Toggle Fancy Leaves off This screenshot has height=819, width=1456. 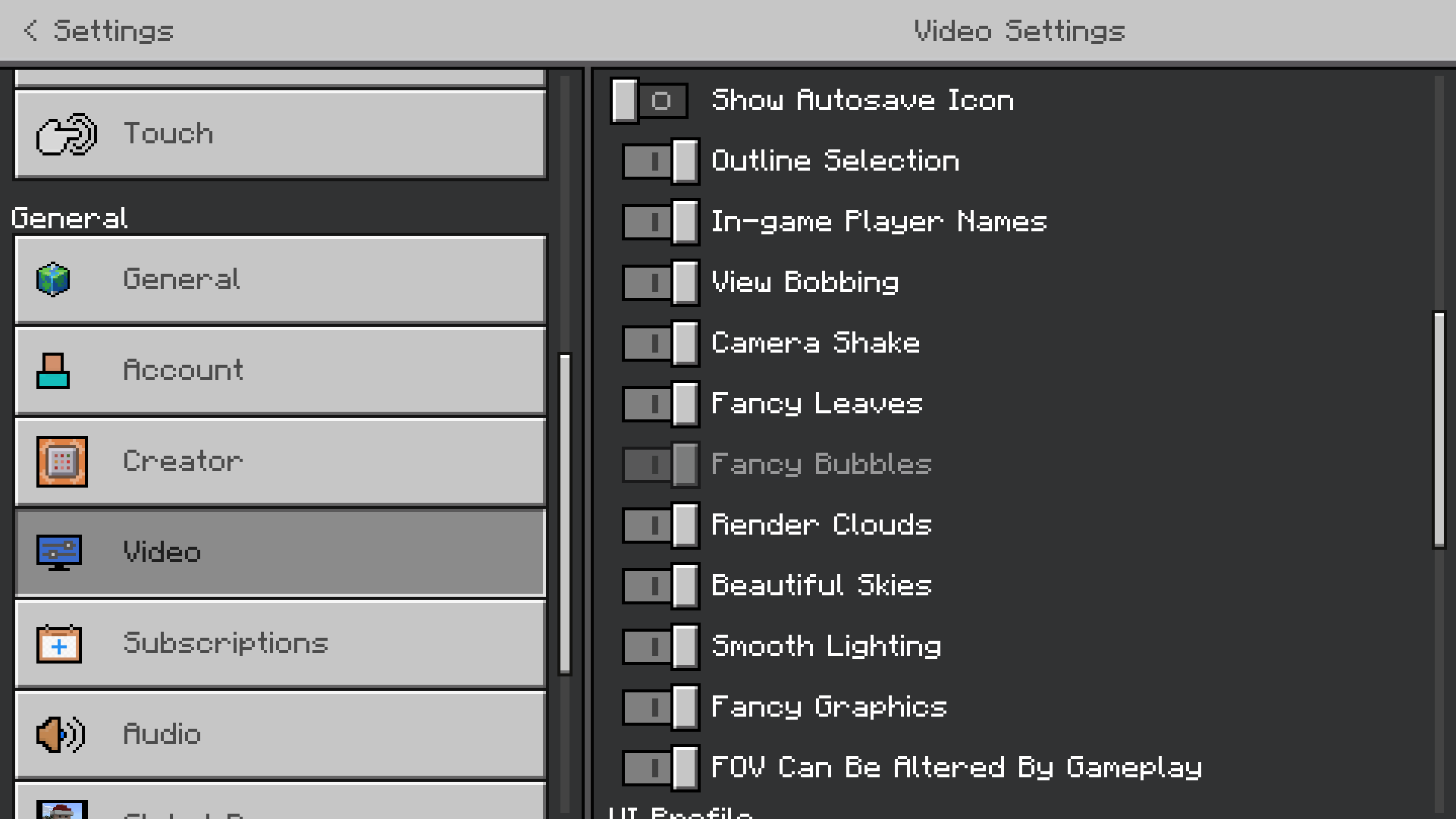661,404
